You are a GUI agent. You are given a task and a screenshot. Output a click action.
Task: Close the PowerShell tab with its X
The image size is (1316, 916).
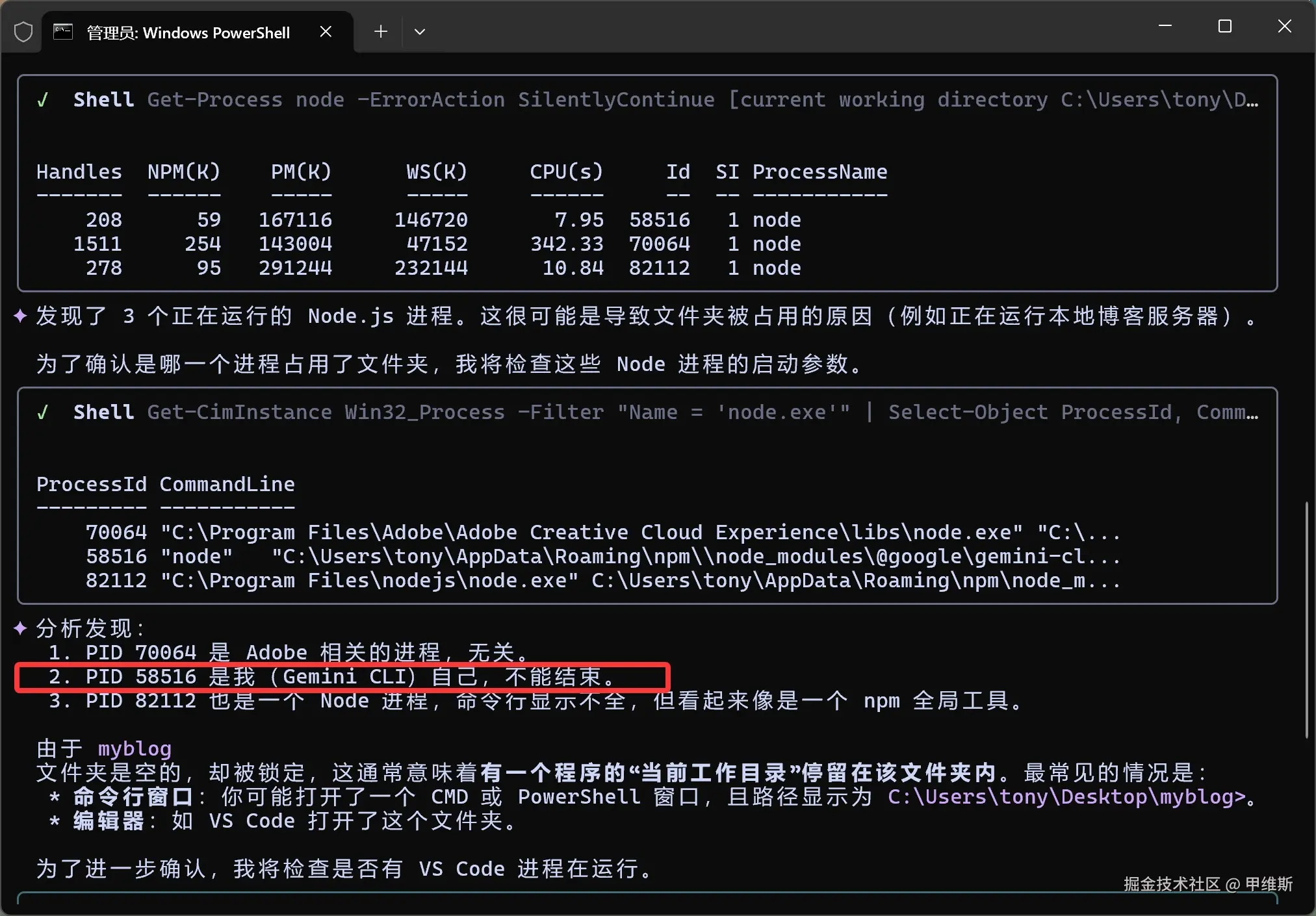pos(326,31)
